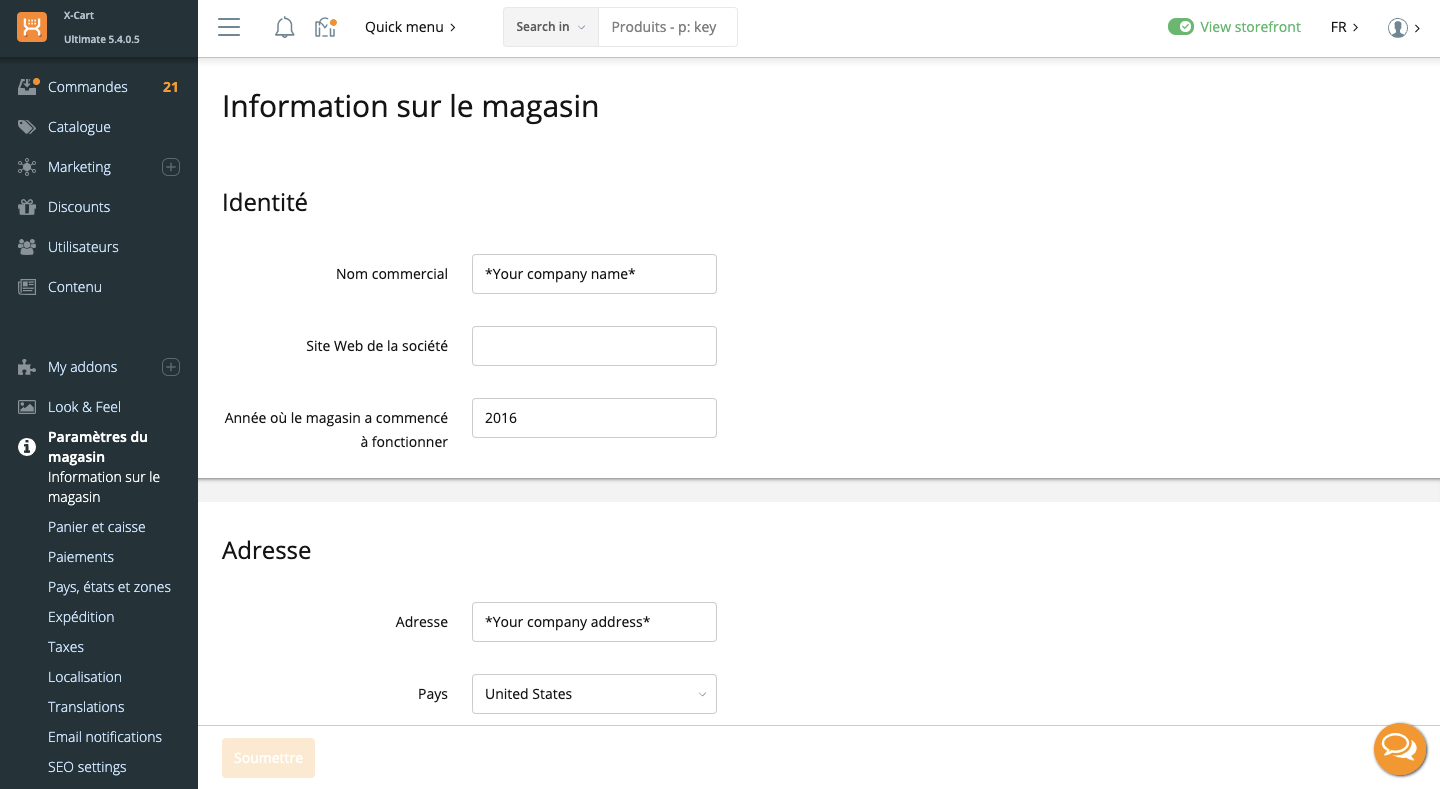Click the Site Web de la société field
This screenshot has height=789, width=1440.
tap(594, 346)
